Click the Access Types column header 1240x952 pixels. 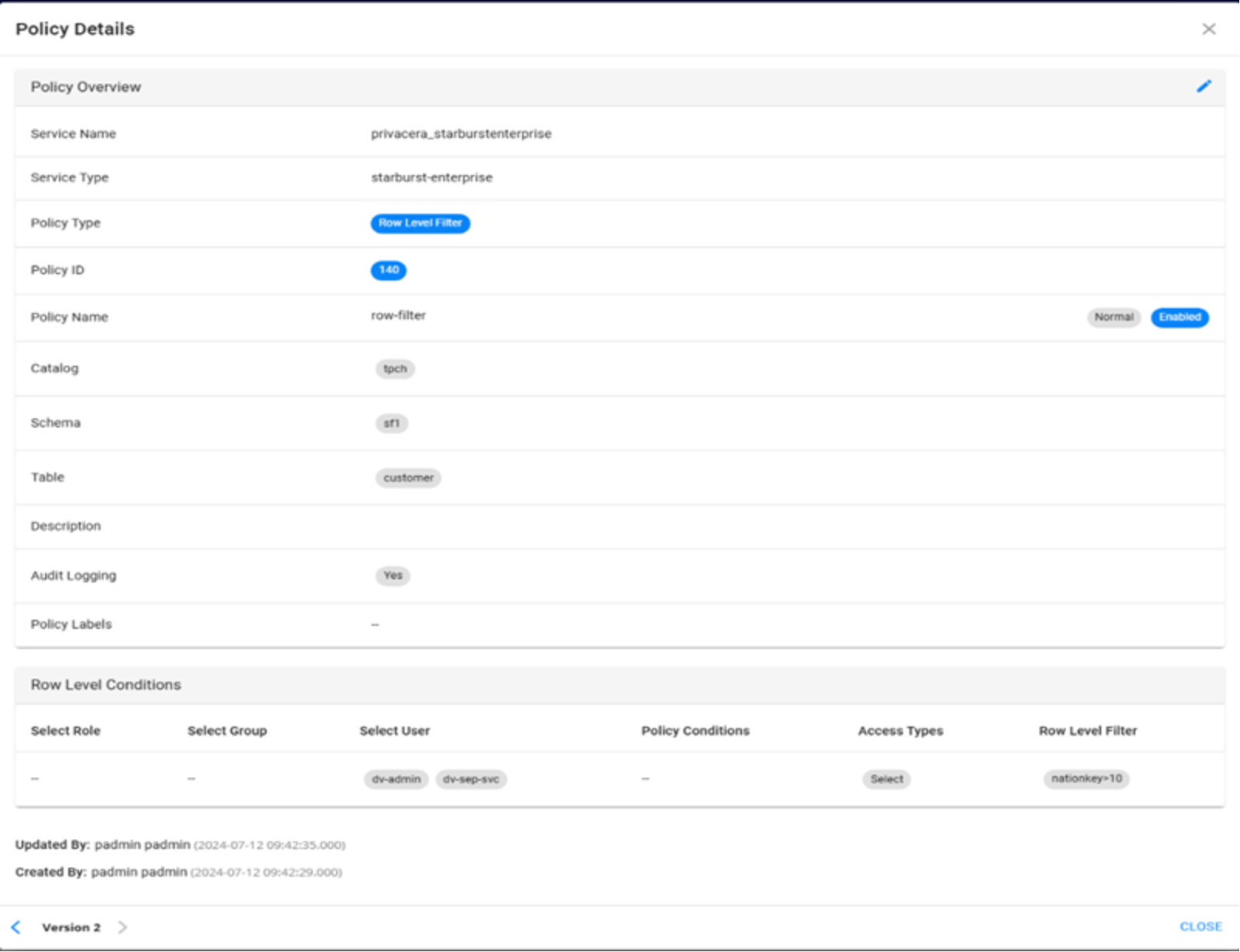coord(901,730)
